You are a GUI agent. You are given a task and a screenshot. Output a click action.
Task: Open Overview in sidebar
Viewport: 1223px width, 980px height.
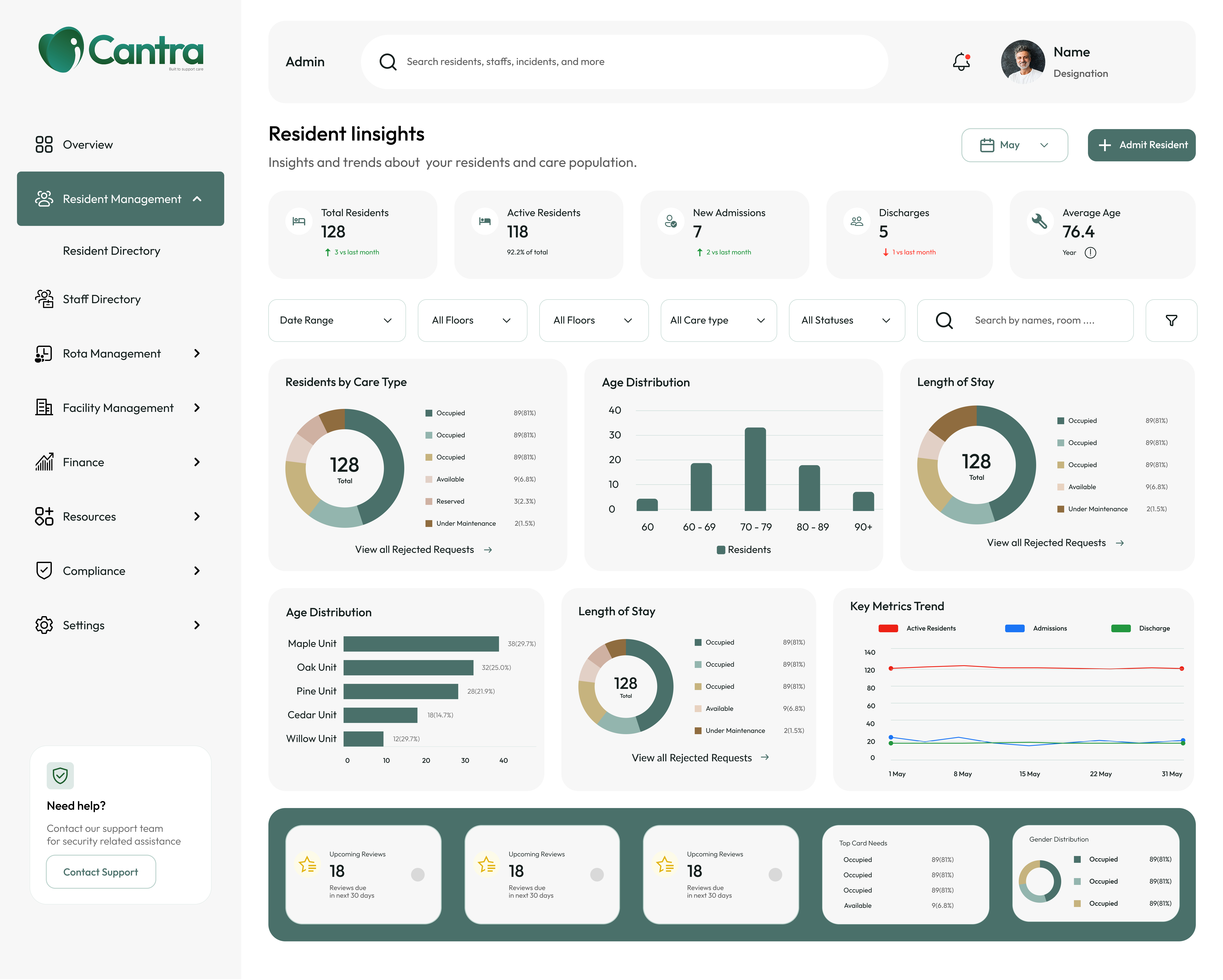coord(88,145)
